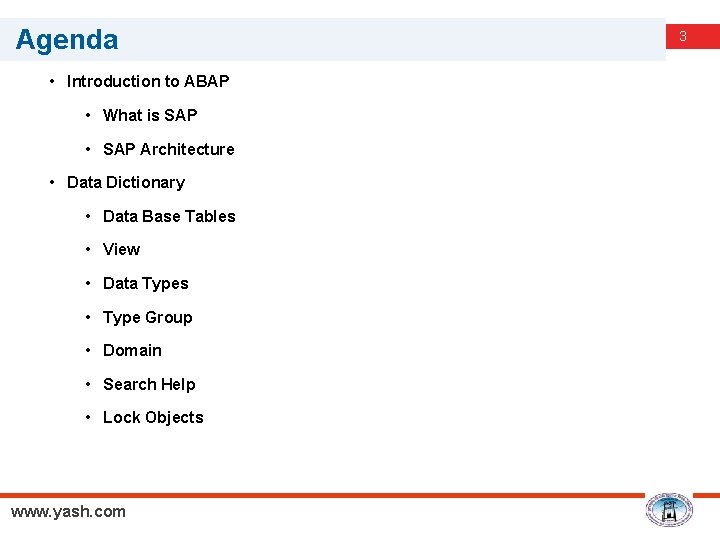The width and height of the screenshot is (720, 540).
Task: Select the What is SAP item
Action: [150, 115]
